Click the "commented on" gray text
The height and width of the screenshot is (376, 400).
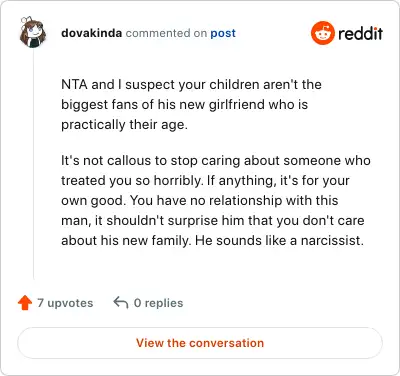pyautogui.click(x=166, y=33)
